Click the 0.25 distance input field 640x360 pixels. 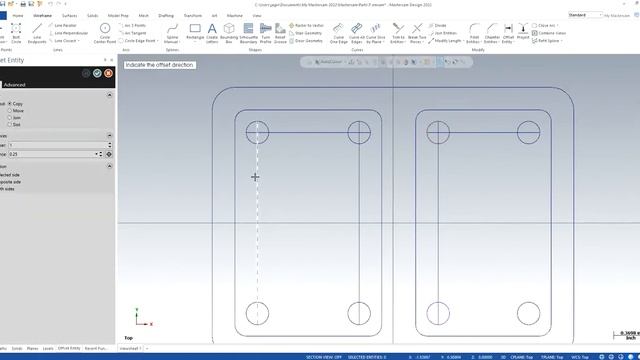coord(51,154)
